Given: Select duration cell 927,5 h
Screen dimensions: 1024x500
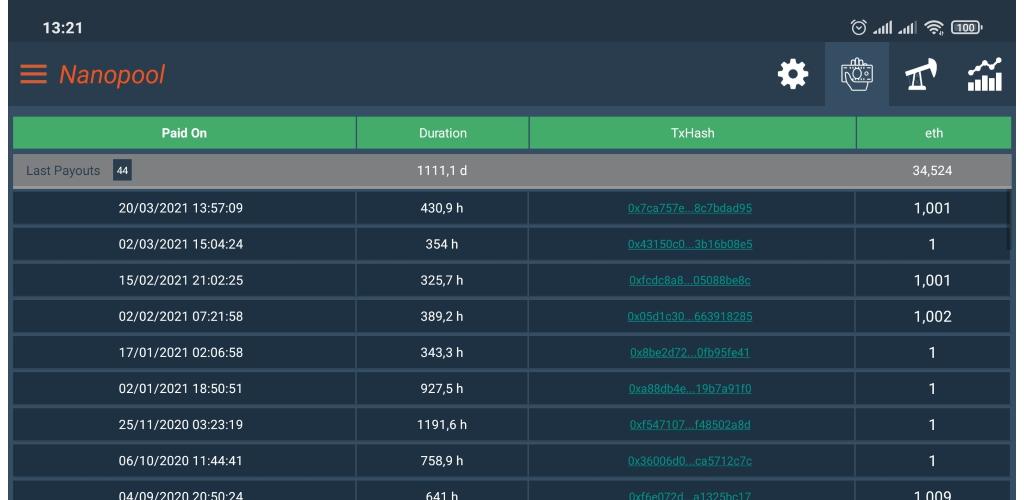Looking at the screenshot, I should [x=441, y=388].
